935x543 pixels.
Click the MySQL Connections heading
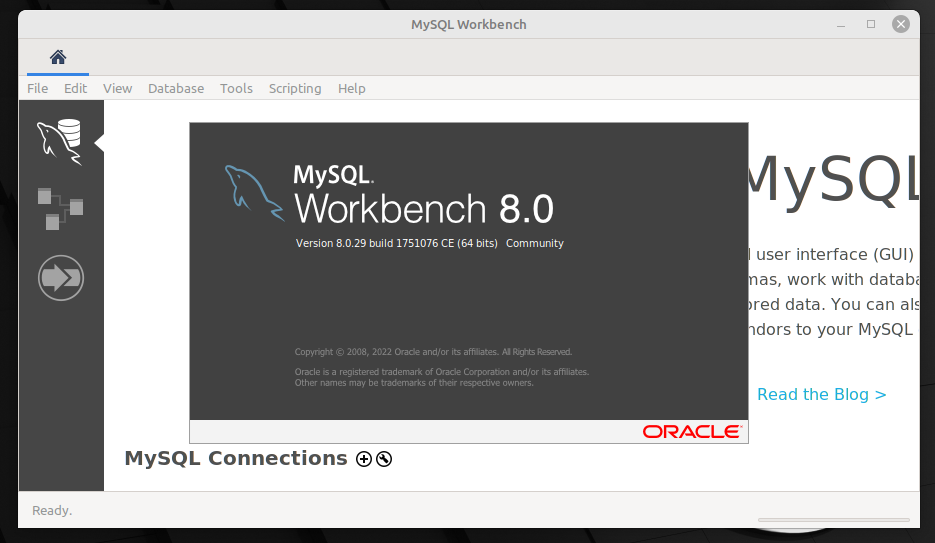point(236,458)
